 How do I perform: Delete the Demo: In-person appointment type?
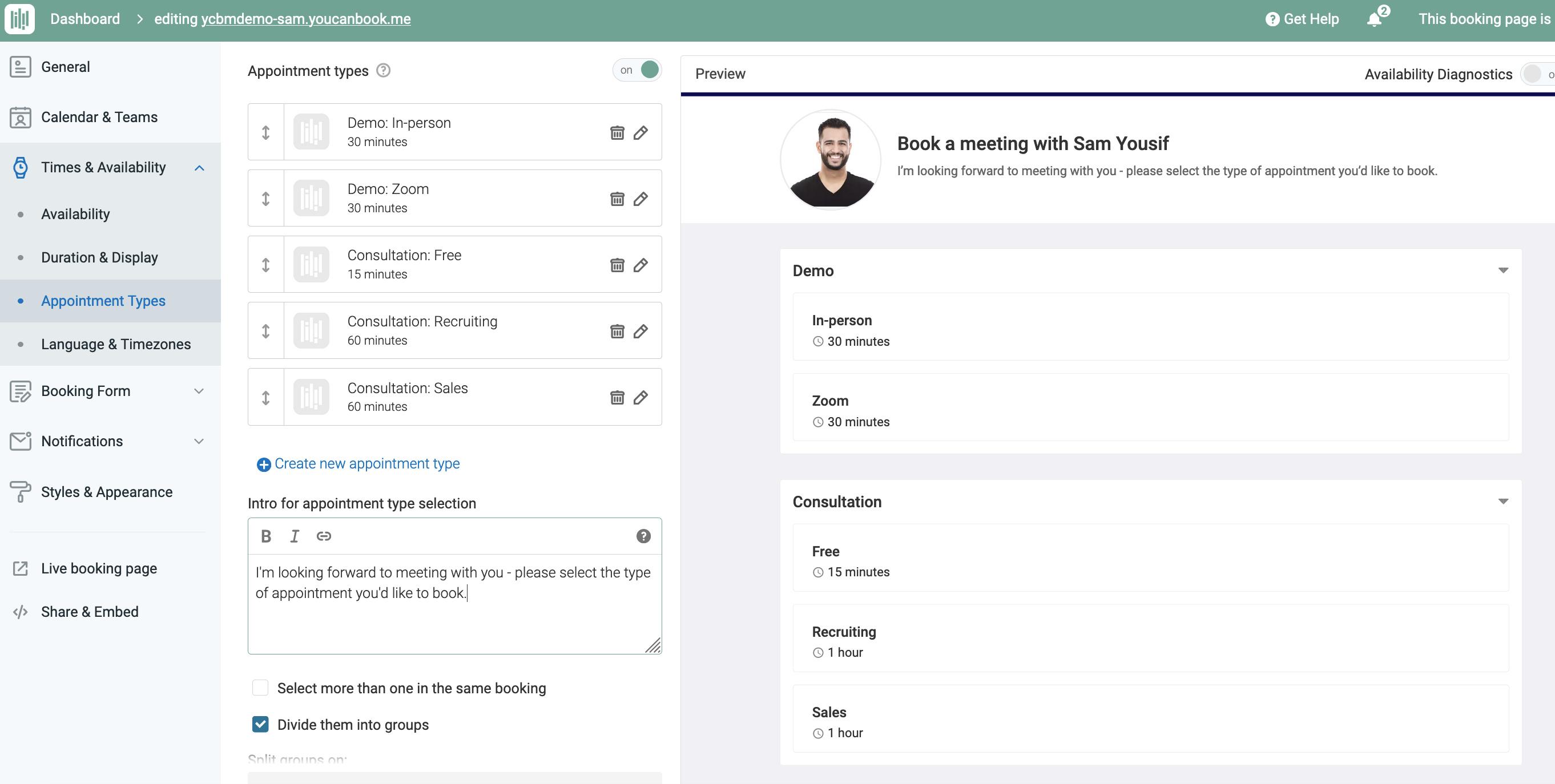617,133
